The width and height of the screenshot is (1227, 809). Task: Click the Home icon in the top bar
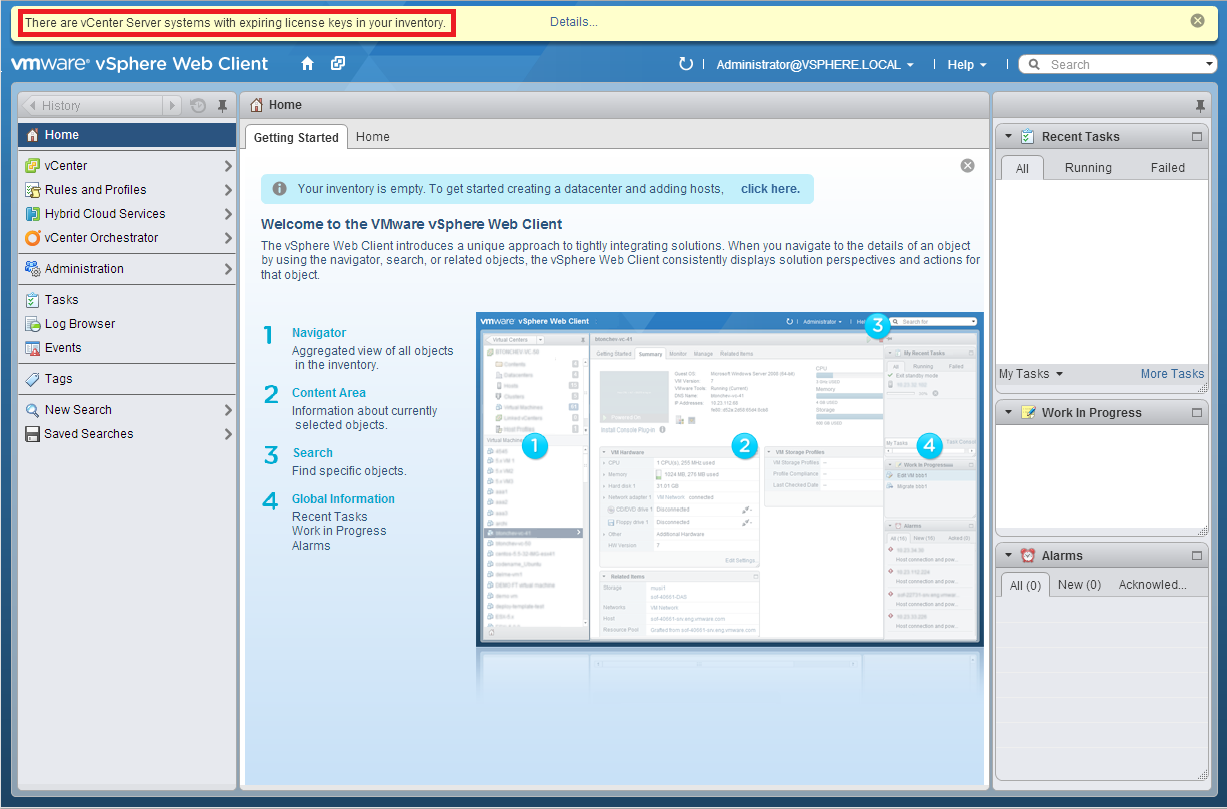(308, 64)
